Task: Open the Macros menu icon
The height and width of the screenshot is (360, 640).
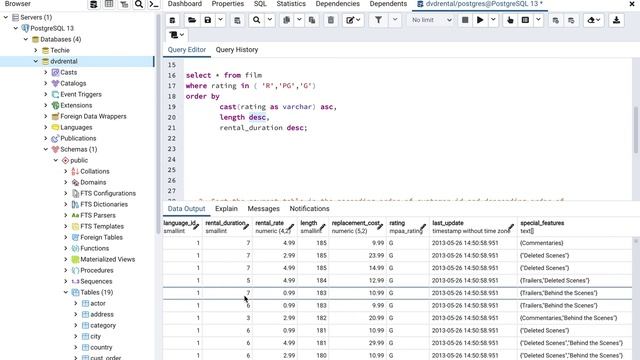Action: pyautogui.click(x=177, y=35)
